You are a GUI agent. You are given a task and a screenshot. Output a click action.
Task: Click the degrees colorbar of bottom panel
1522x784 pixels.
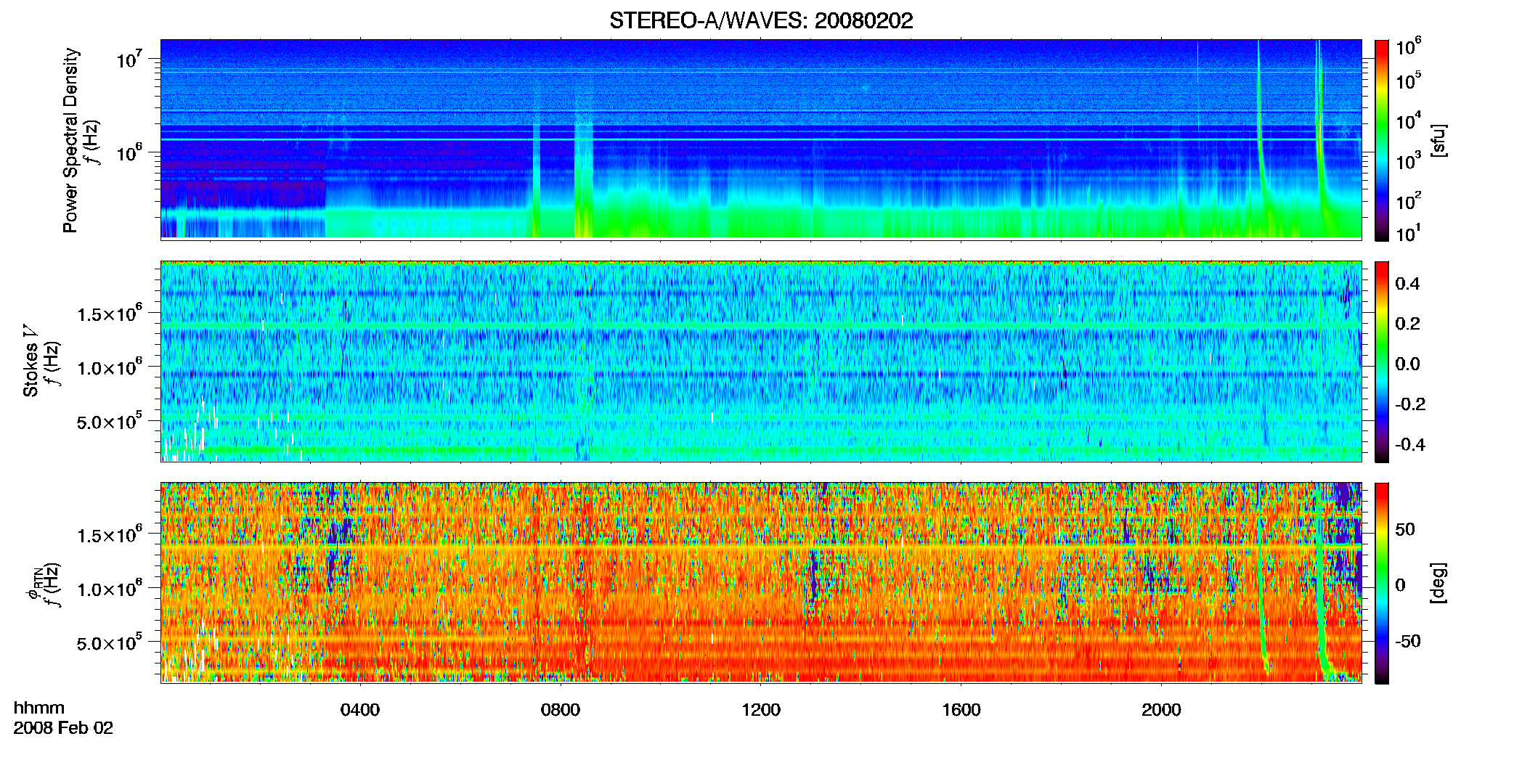(1382, 583)
